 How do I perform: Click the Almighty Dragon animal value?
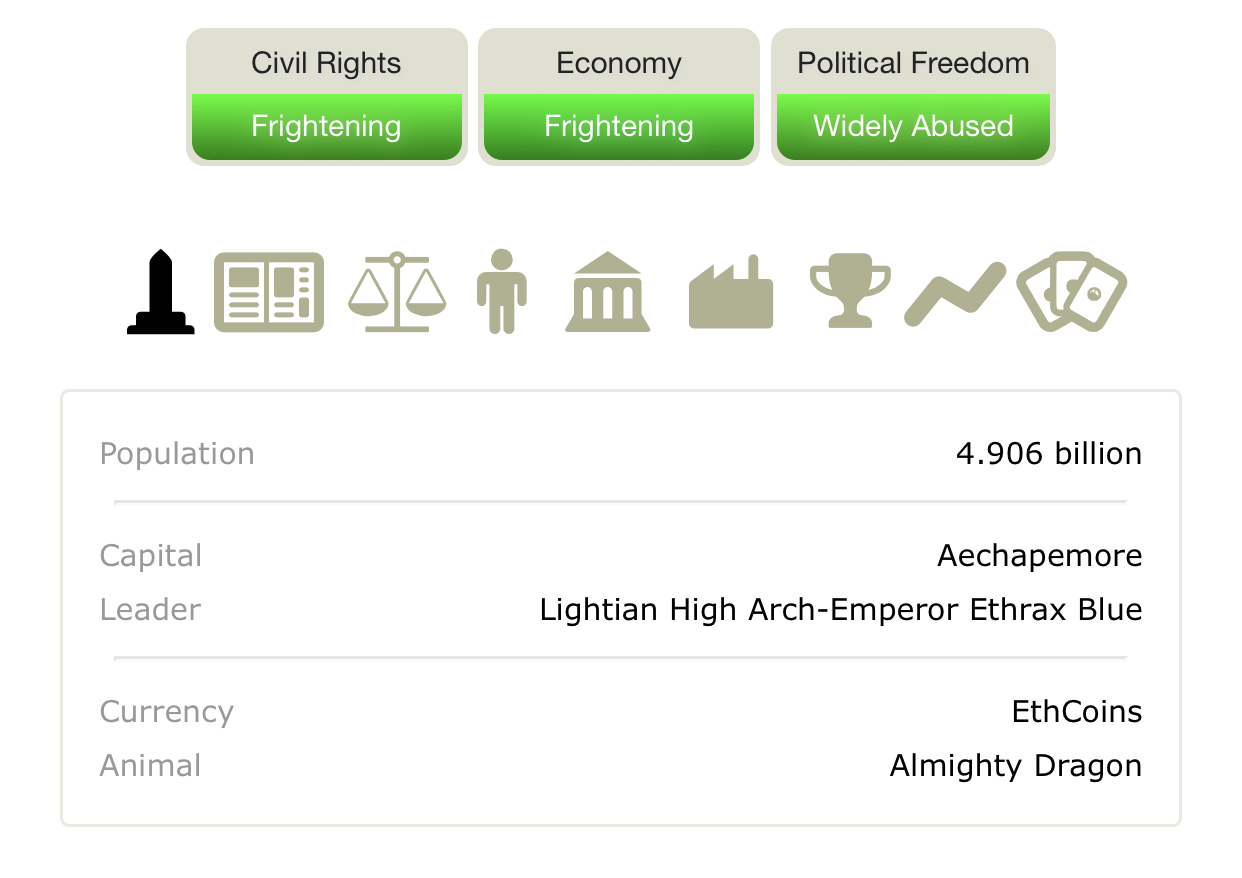coord(1015,766)
